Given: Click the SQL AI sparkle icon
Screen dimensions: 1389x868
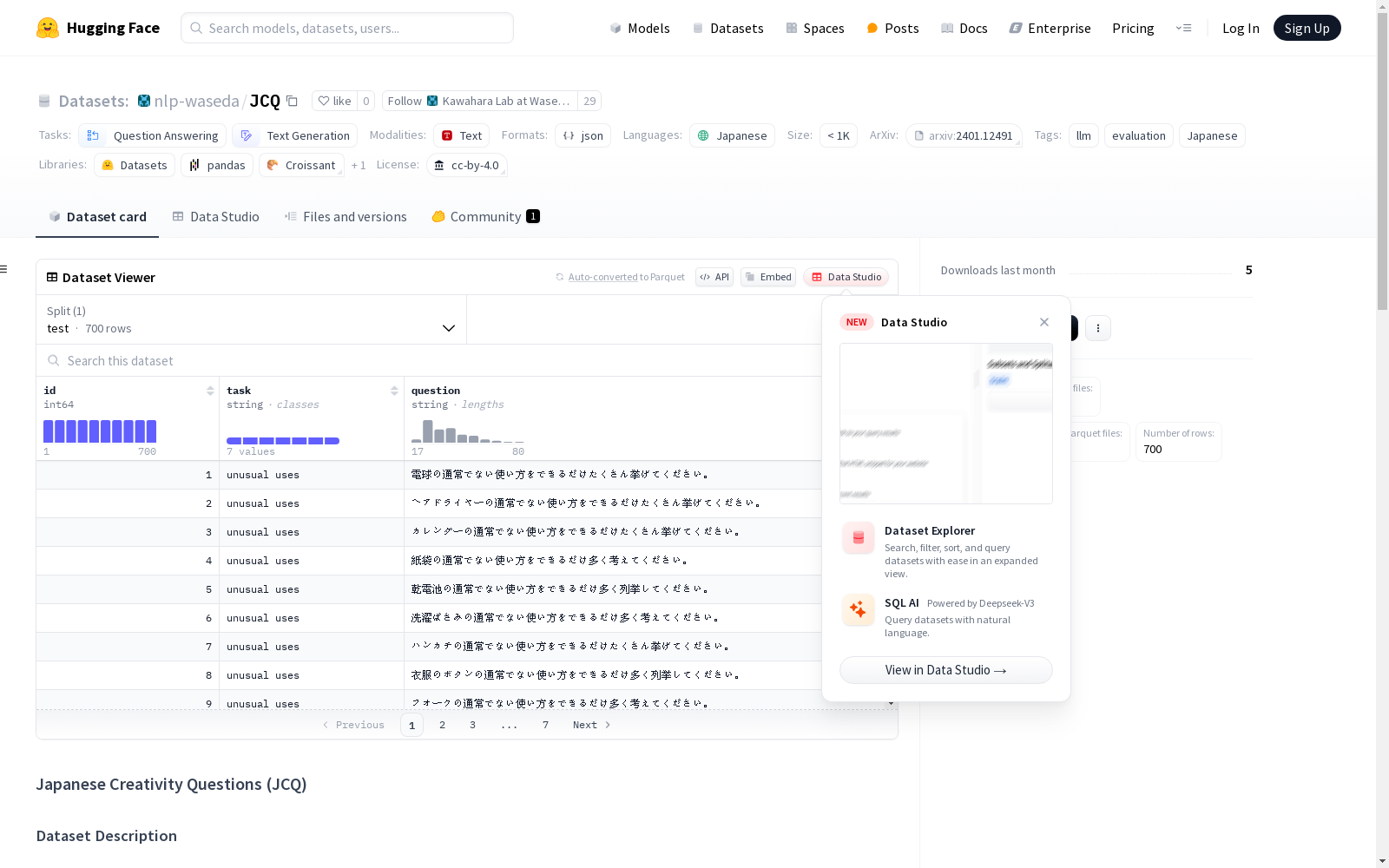Looking at the screenshot, I should (859, 610).
